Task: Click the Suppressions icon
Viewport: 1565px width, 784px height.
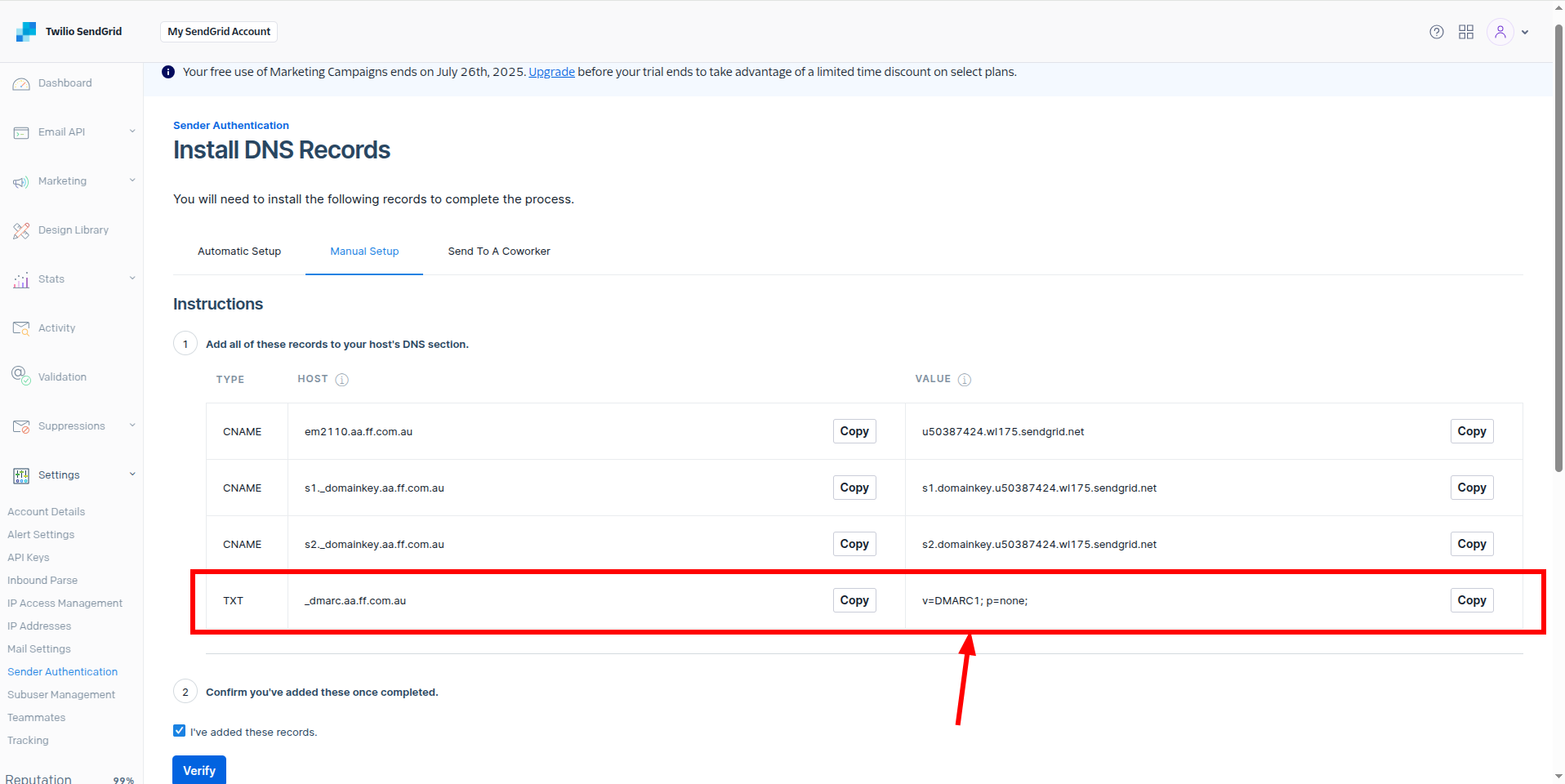Action: pyautogui.click(x=21, y=426)
